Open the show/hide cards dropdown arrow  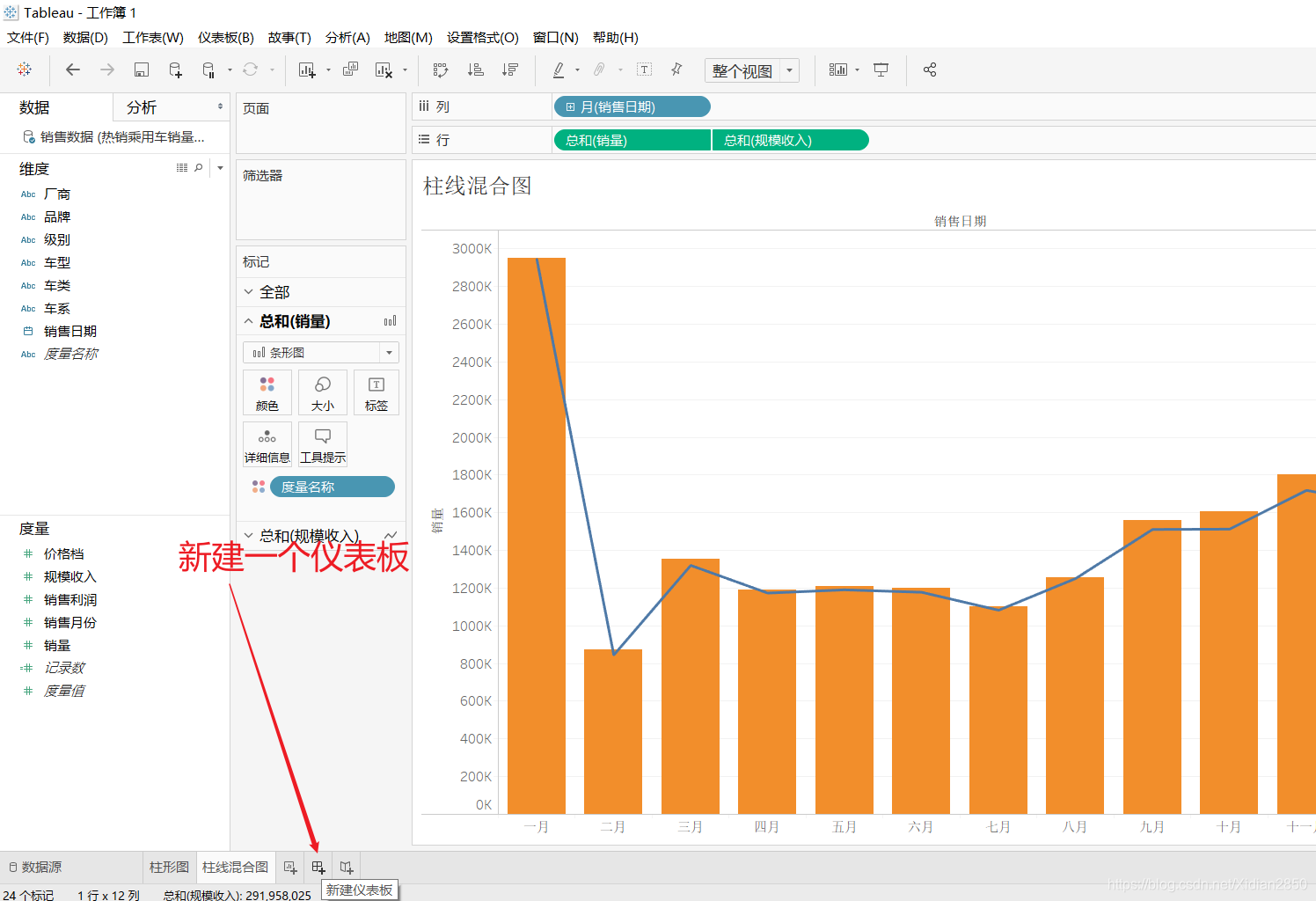[857, 70]
